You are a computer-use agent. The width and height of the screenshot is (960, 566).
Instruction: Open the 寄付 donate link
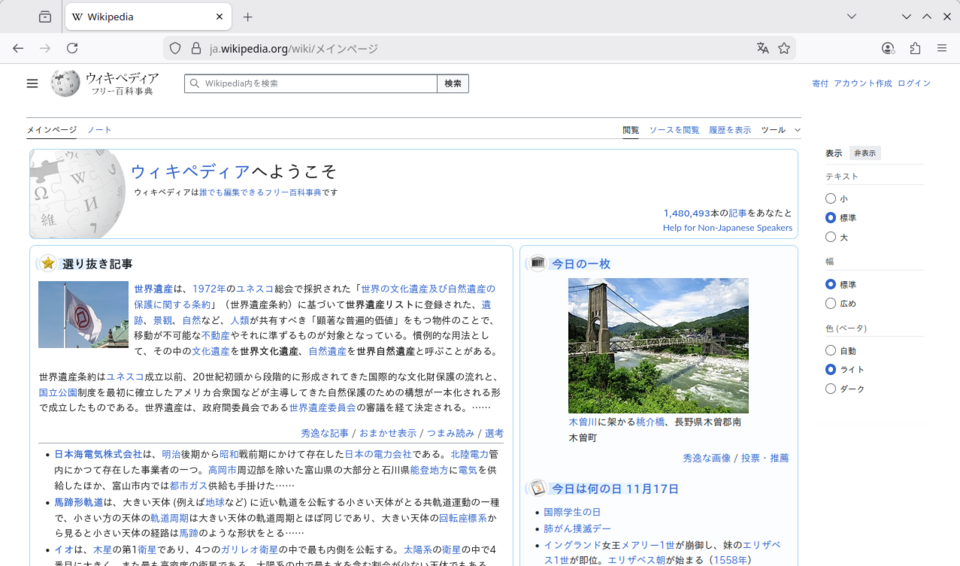[820, 83]
